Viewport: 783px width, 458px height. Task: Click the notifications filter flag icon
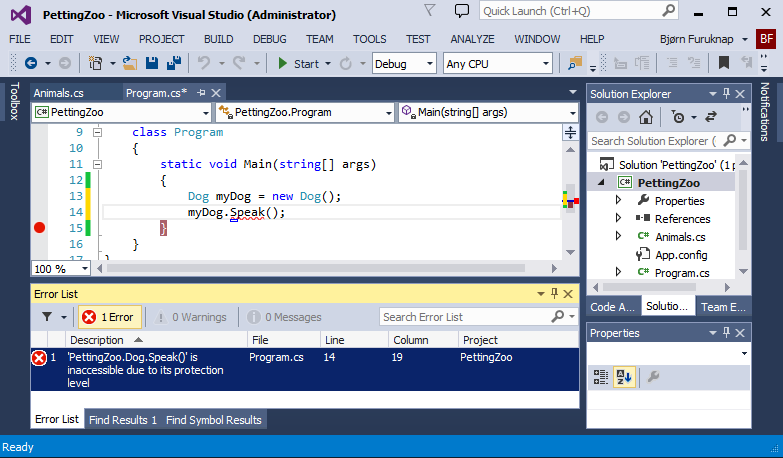(x=430, y=10)
